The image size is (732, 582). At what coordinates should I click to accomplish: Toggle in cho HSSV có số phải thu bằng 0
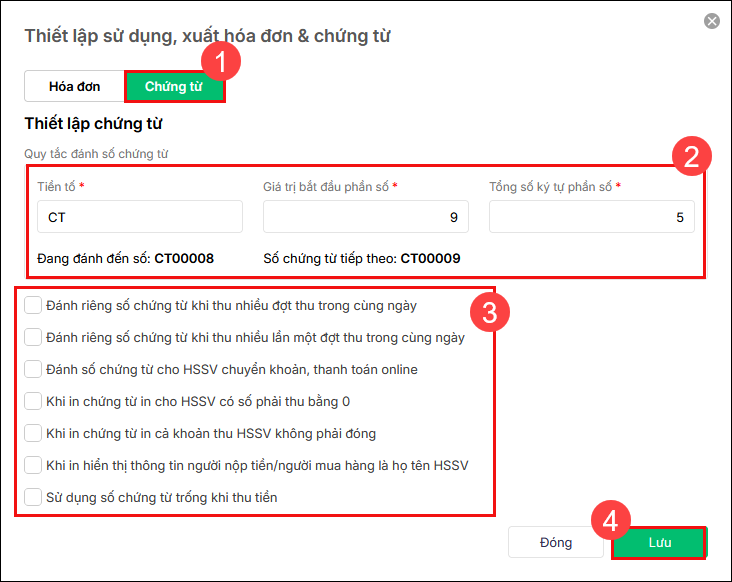[x=33, y=401]
